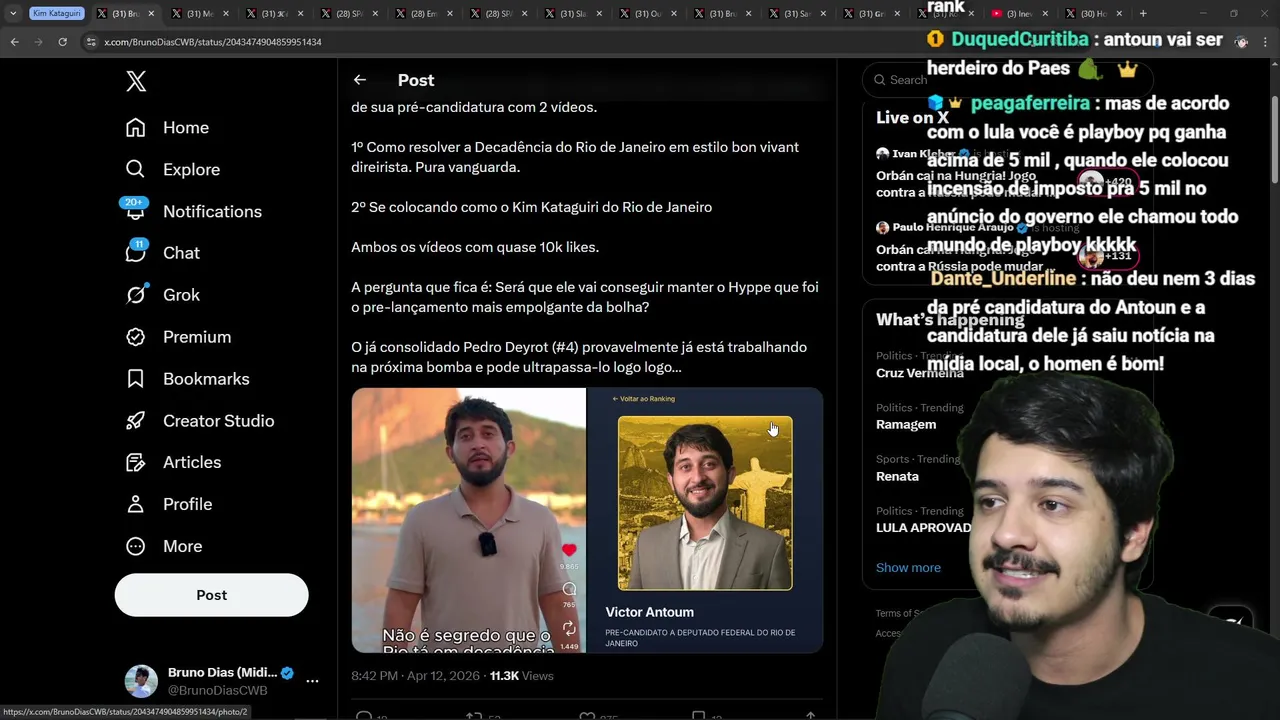Viewport: 1280px width, 720px height.
Task: Open Grok from the sidebar
Action: pos(162,295)
